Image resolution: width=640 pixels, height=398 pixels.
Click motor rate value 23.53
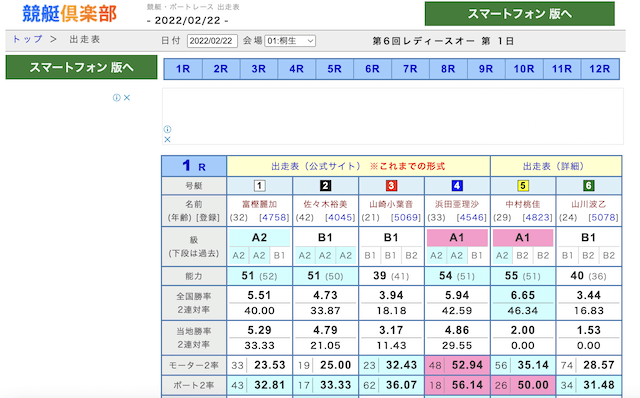pyautogui.click(x=270, y=365)
